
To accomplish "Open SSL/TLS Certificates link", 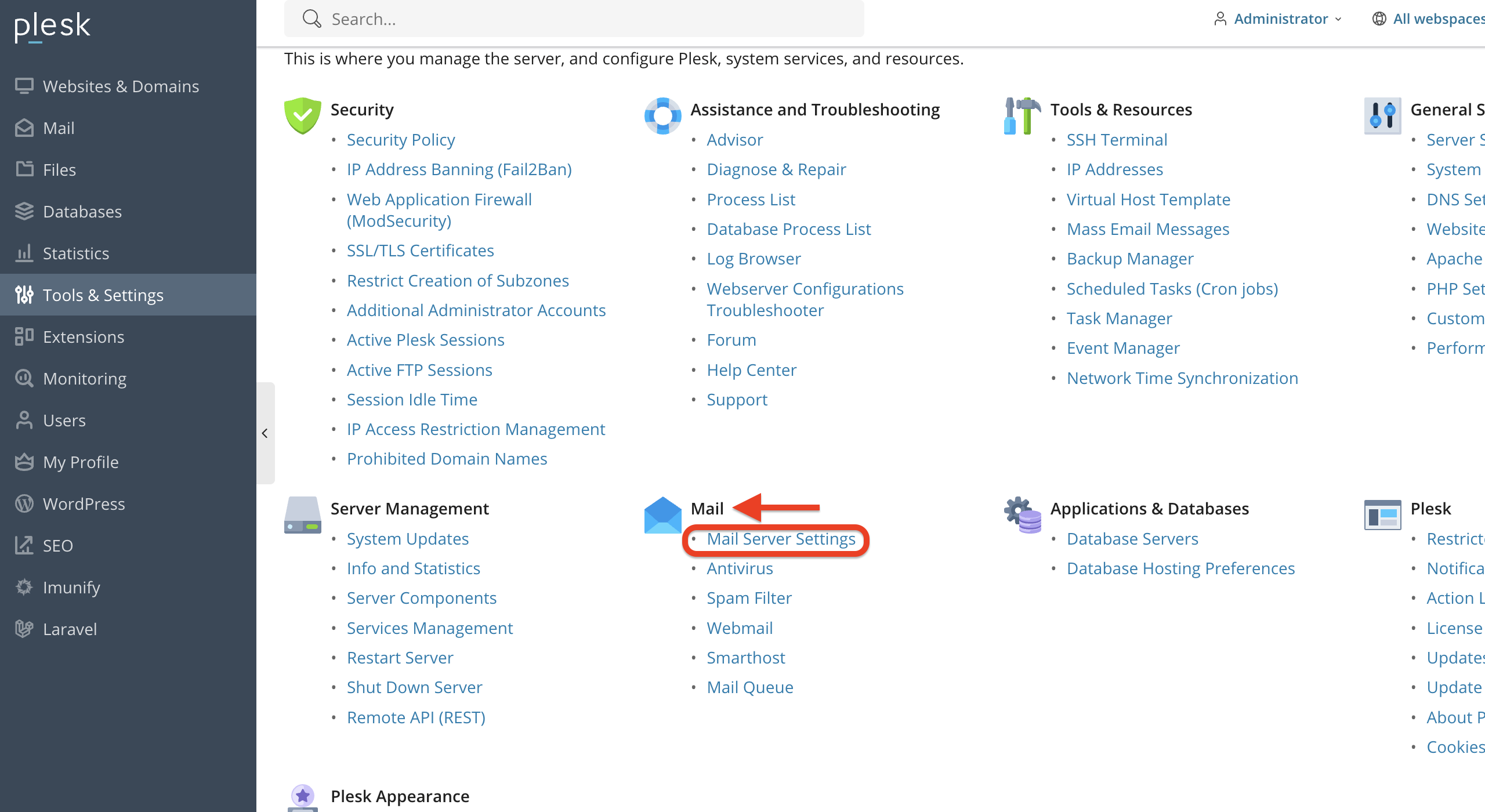I will point(420,251).
